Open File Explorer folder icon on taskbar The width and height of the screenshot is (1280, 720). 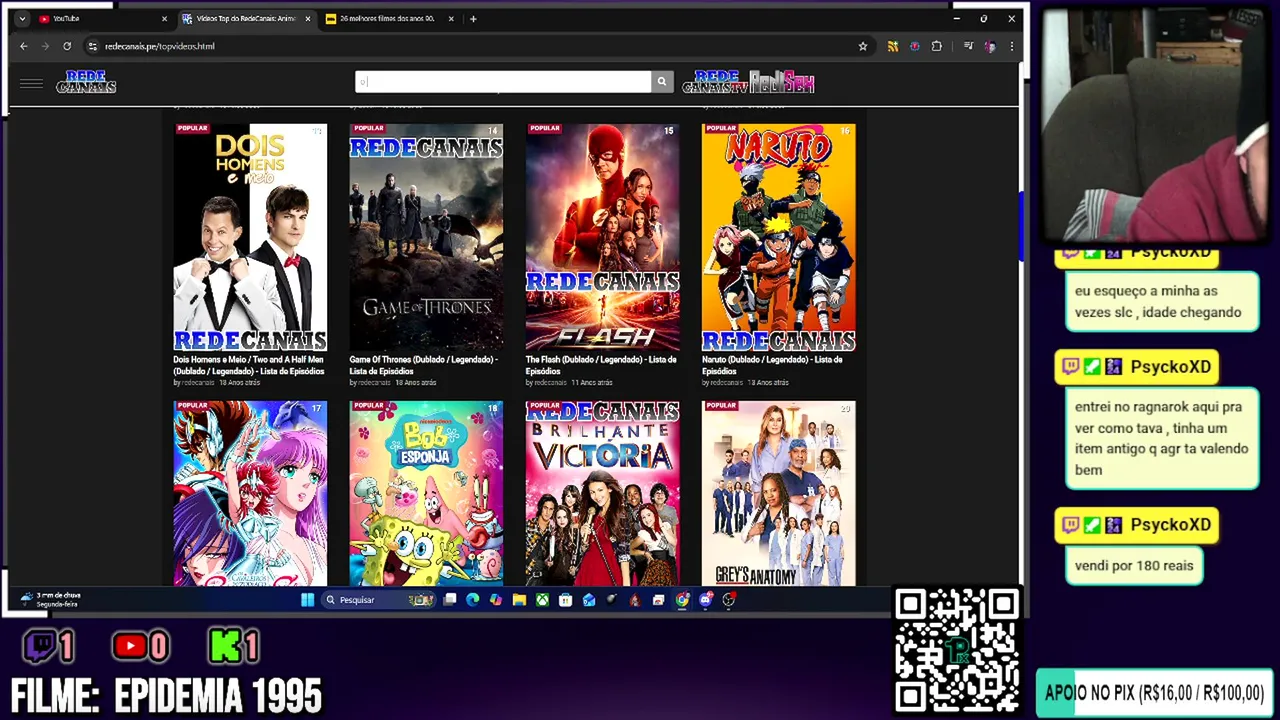[519, 600]
